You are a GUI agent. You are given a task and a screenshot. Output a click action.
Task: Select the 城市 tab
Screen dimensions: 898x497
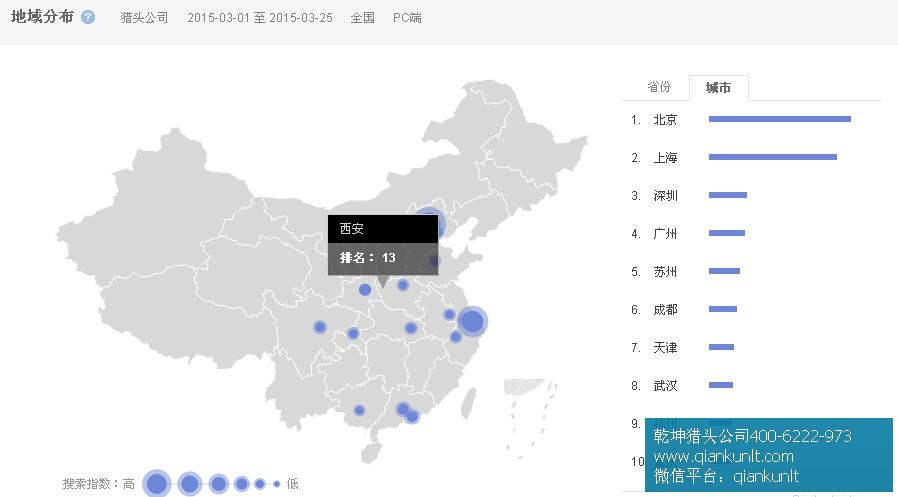click(x=718, y=88)
